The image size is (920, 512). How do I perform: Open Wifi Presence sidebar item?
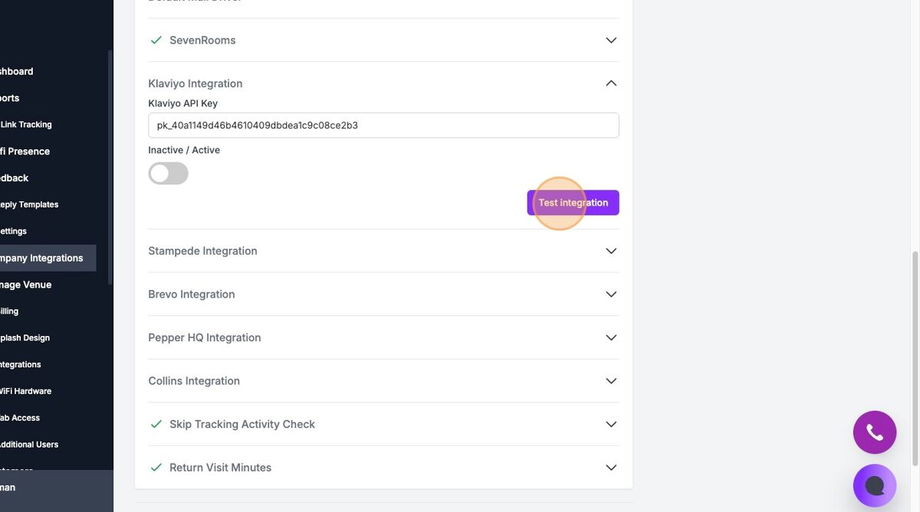point(24,151)
